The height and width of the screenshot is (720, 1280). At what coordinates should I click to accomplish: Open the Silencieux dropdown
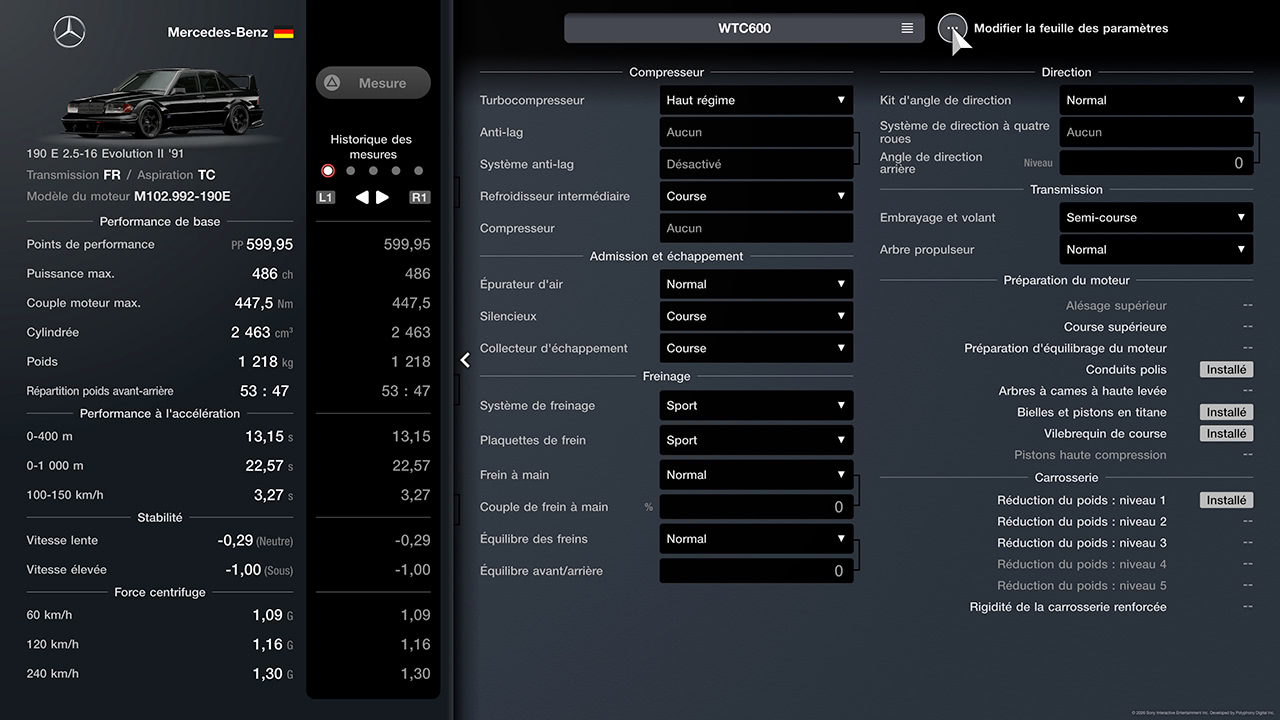click(x=756, y=316)
